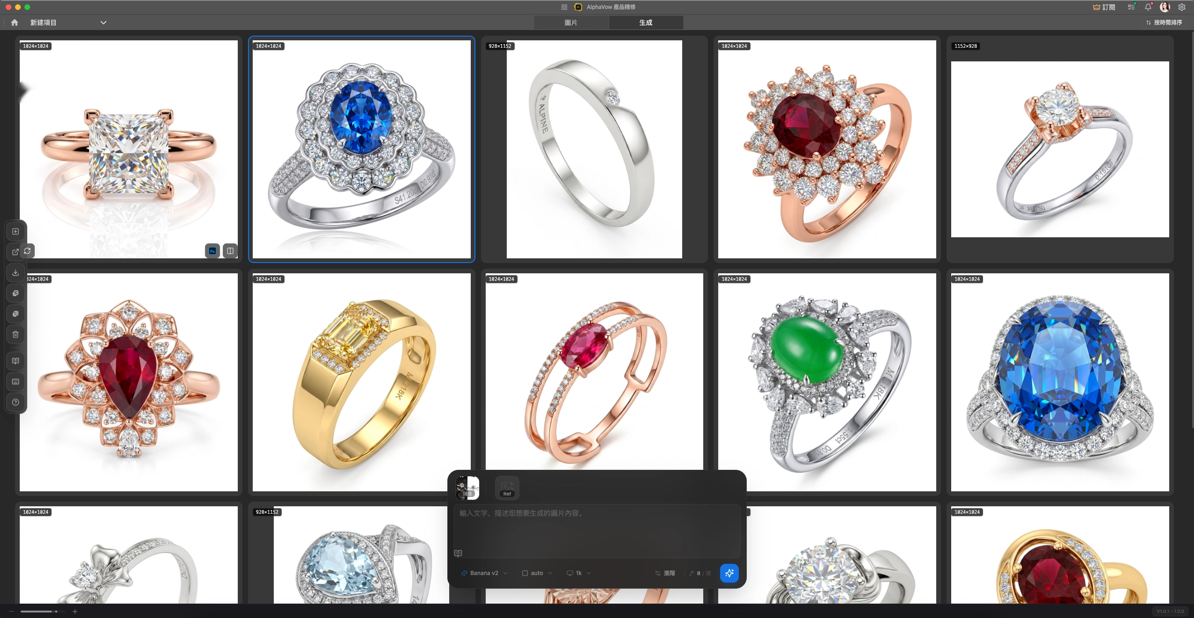Switch to the 圖片 tab
The width and height of the screenshot is (1194, 618).
point(571,23)
